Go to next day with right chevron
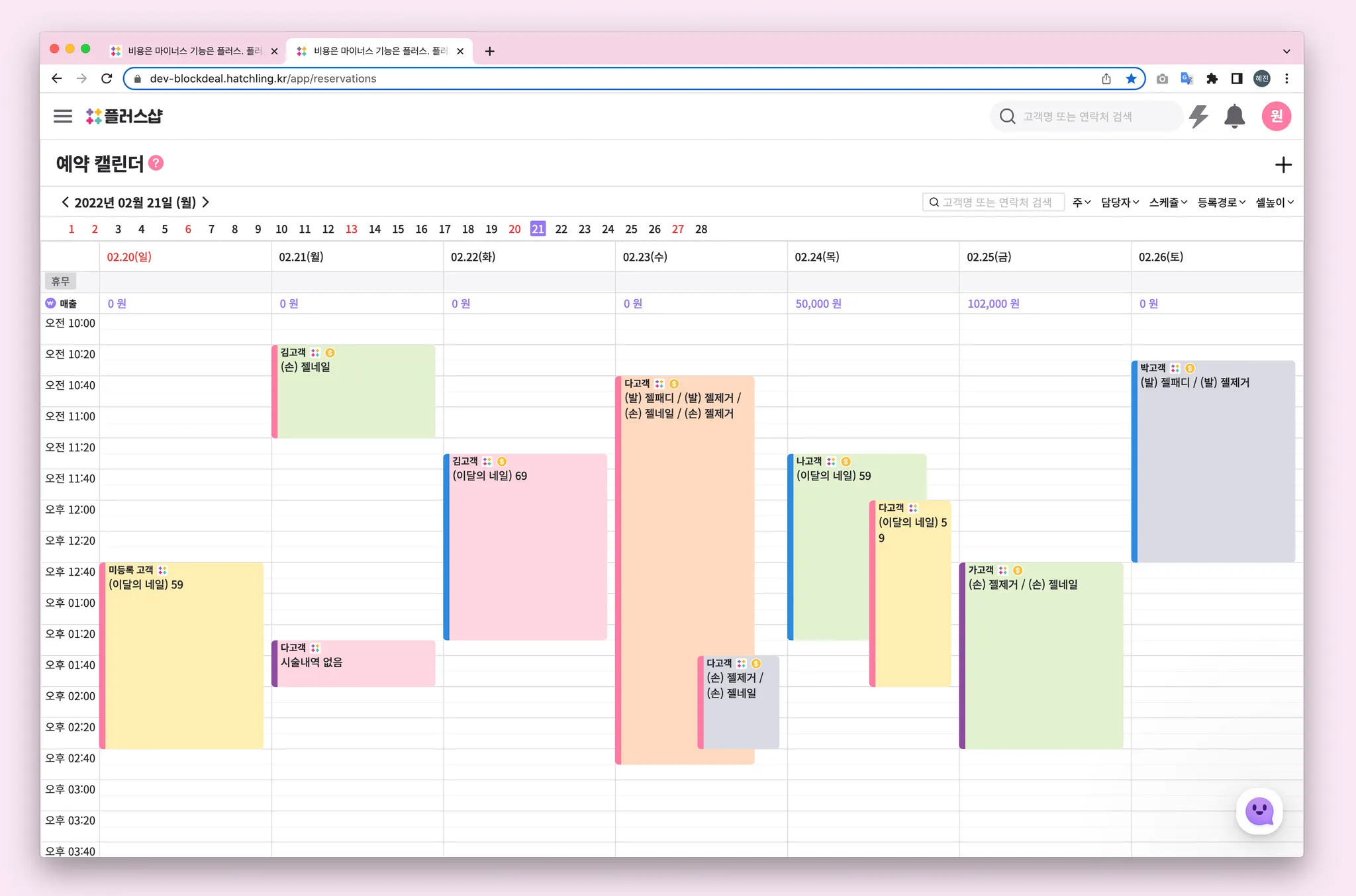Image resolution: width=1356 pixels, height=896 pixels. tap(206, 202)
